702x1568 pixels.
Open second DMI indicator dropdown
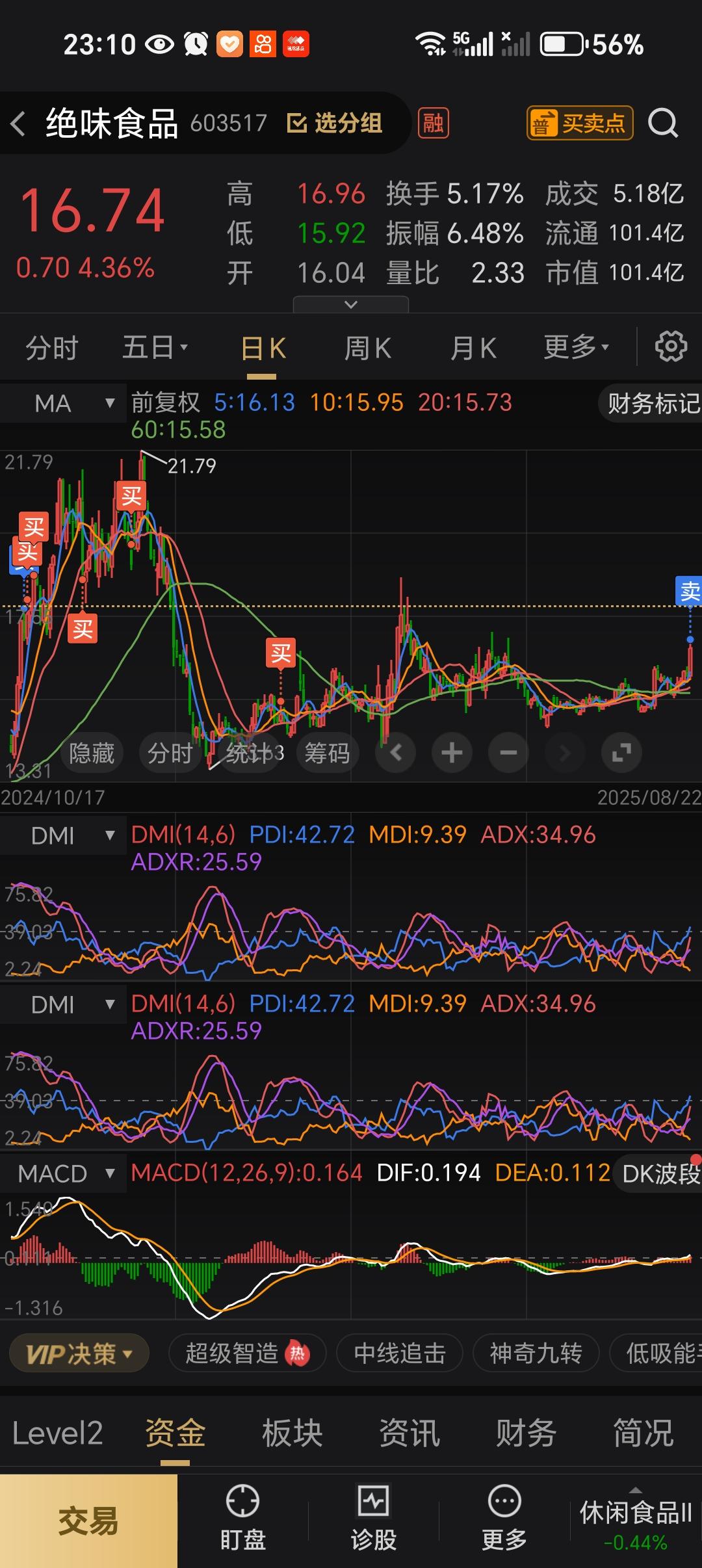point(63,1004)
